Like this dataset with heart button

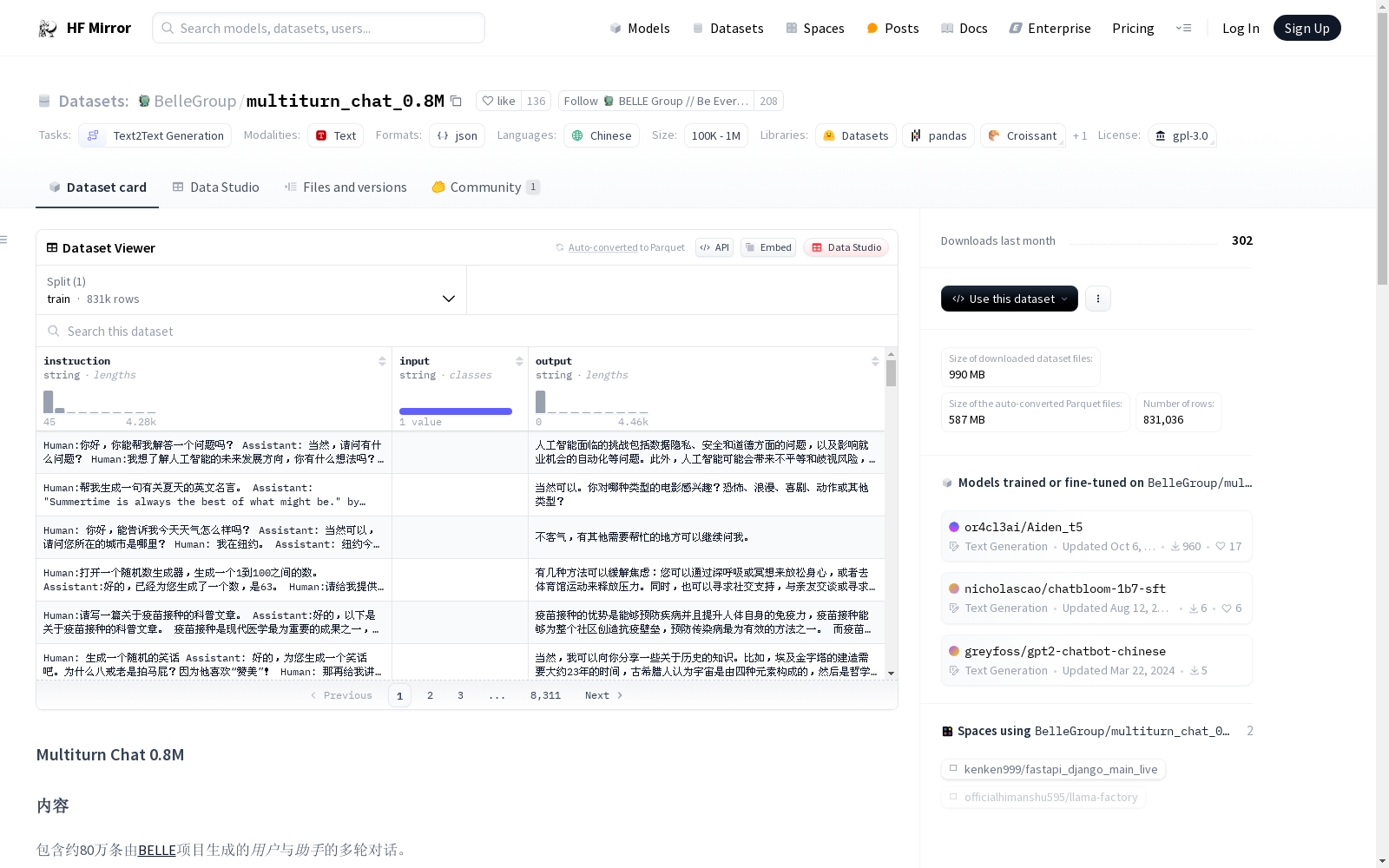(x=499, y=101)
